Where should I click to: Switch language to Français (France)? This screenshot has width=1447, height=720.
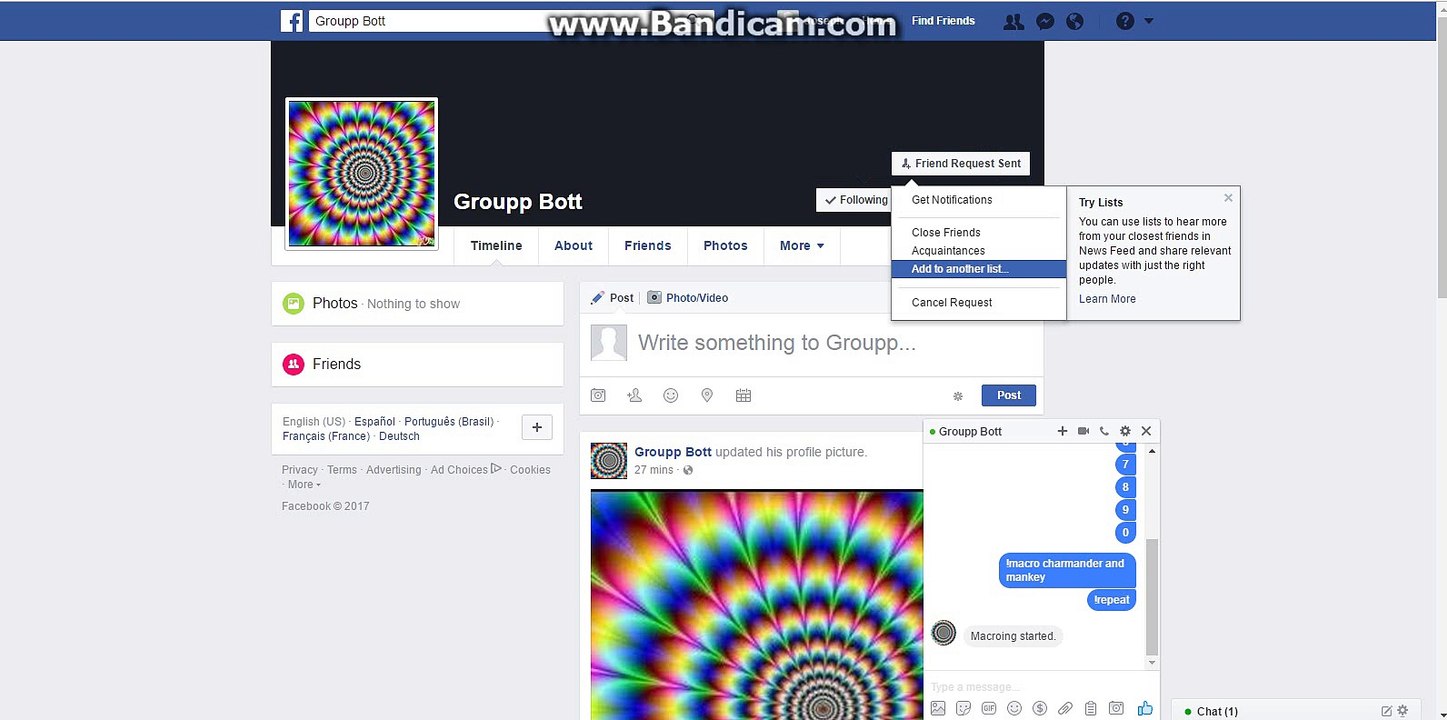point(327,437)
